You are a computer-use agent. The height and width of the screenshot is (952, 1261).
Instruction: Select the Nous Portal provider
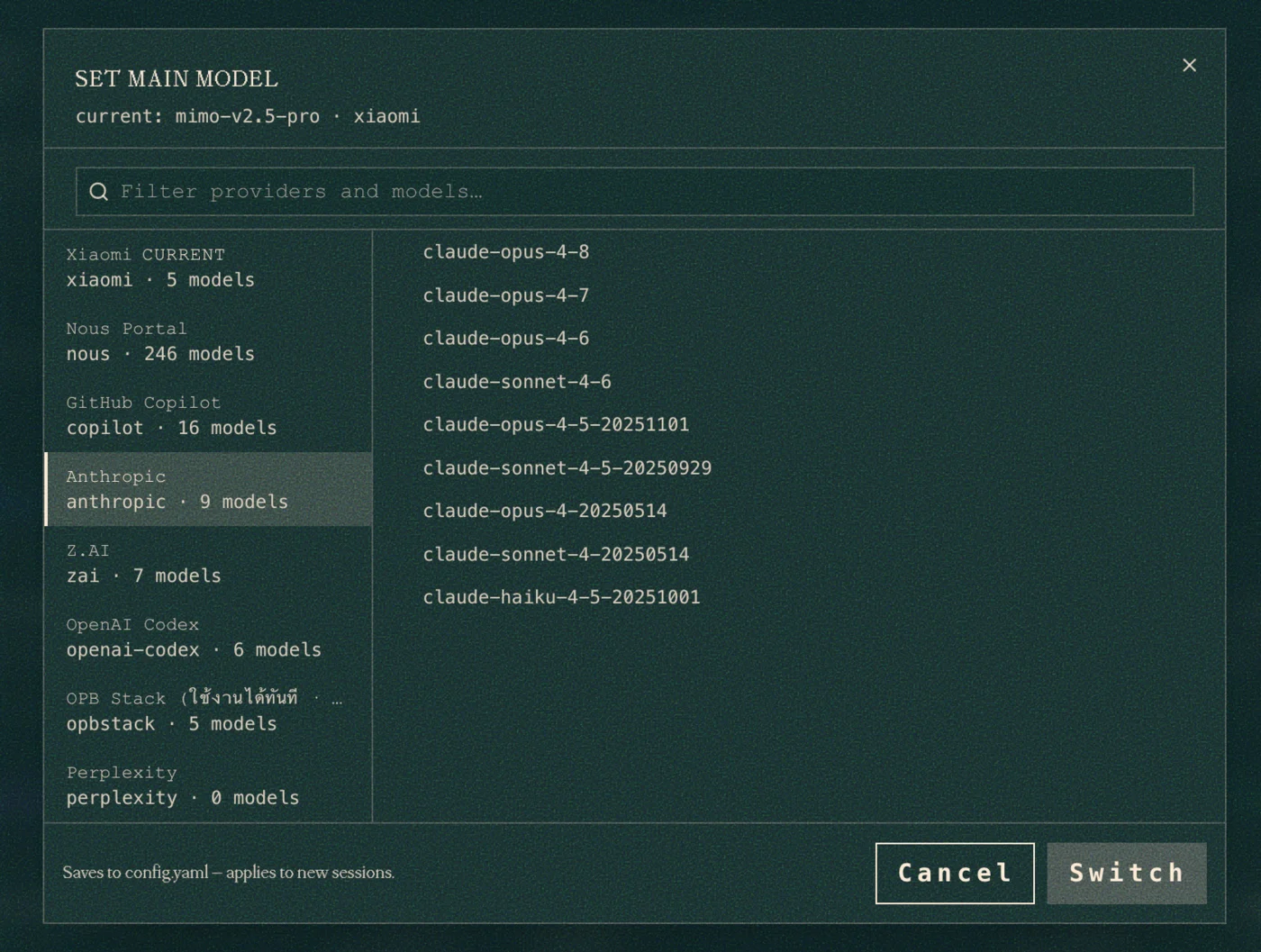point(208,341)
